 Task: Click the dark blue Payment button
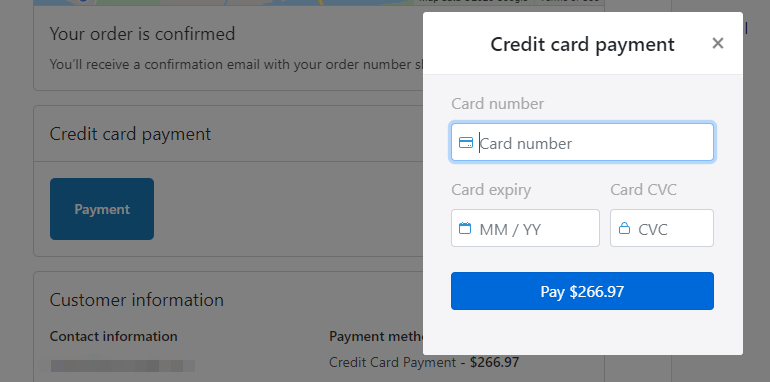coord(102,209)
